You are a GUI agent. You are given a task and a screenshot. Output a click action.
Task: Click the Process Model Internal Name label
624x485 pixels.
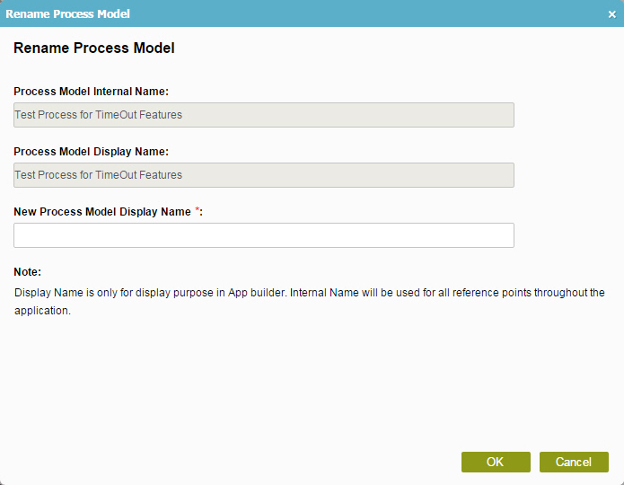pyautogui.click(x=91, y=92)
